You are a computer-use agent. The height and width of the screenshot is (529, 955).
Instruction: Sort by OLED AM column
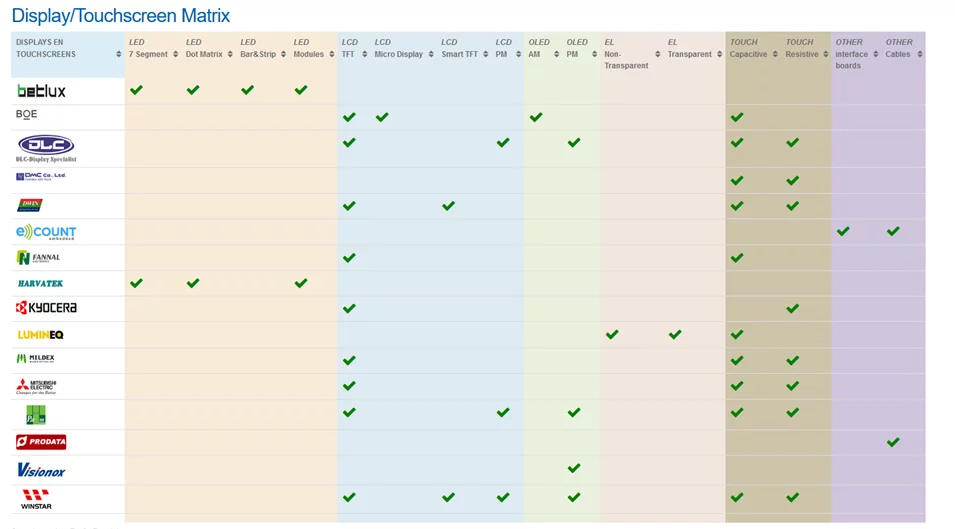[x=556, y=54]
